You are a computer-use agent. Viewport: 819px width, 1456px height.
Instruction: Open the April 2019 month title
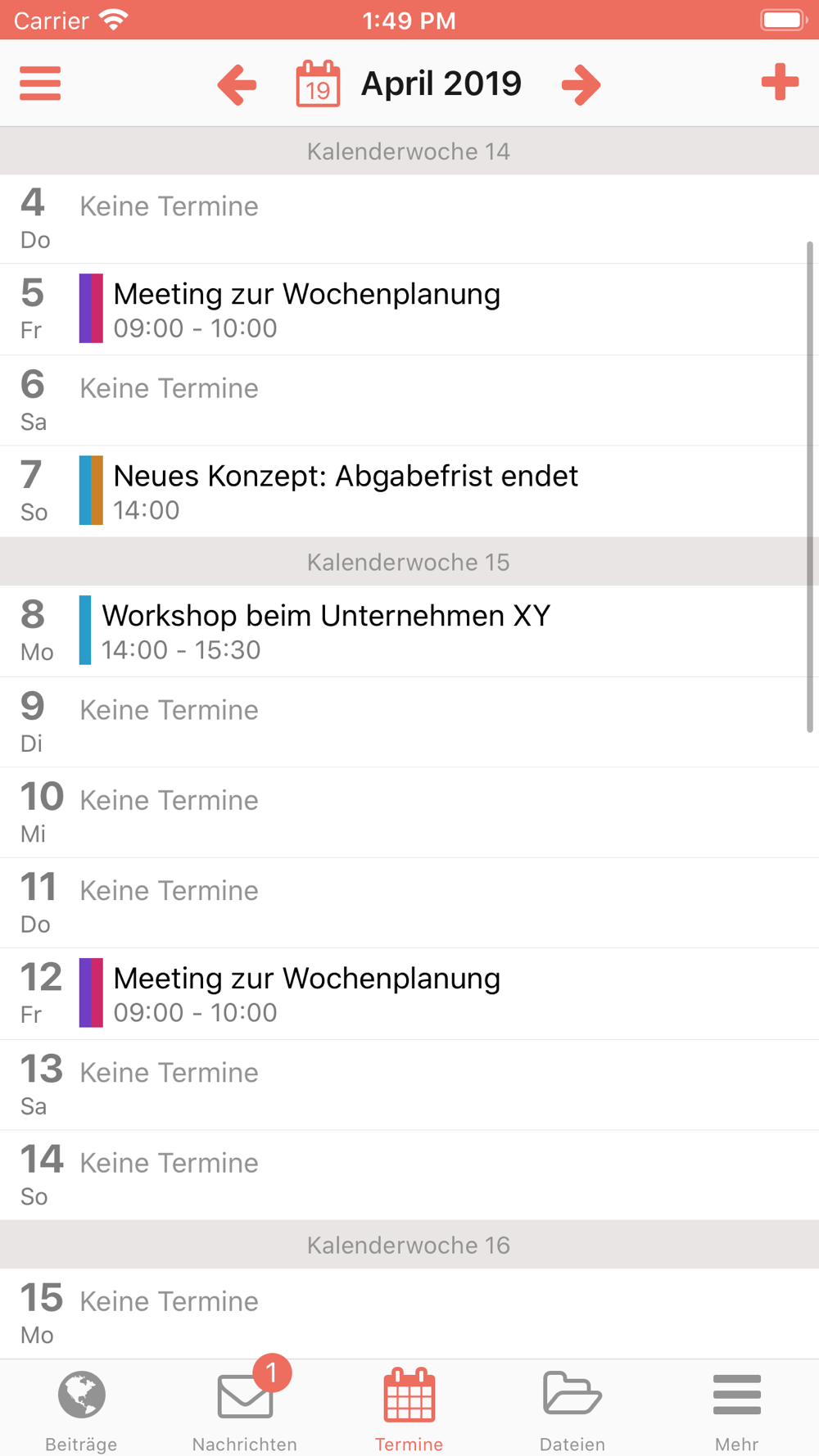tap(441, 84)
